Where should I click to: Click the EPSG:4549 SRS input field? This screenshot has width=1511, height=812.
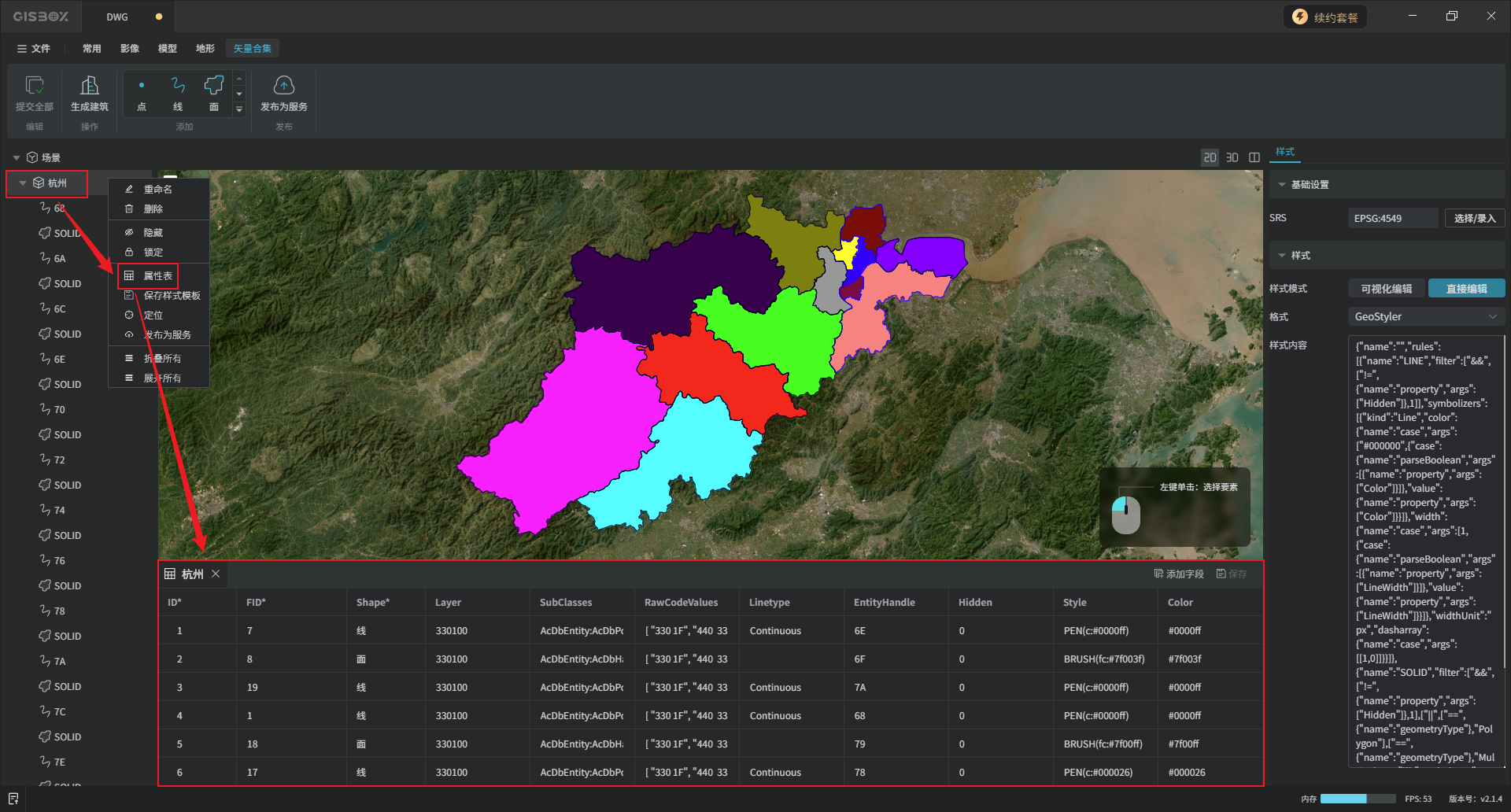tap(1392, 219)
